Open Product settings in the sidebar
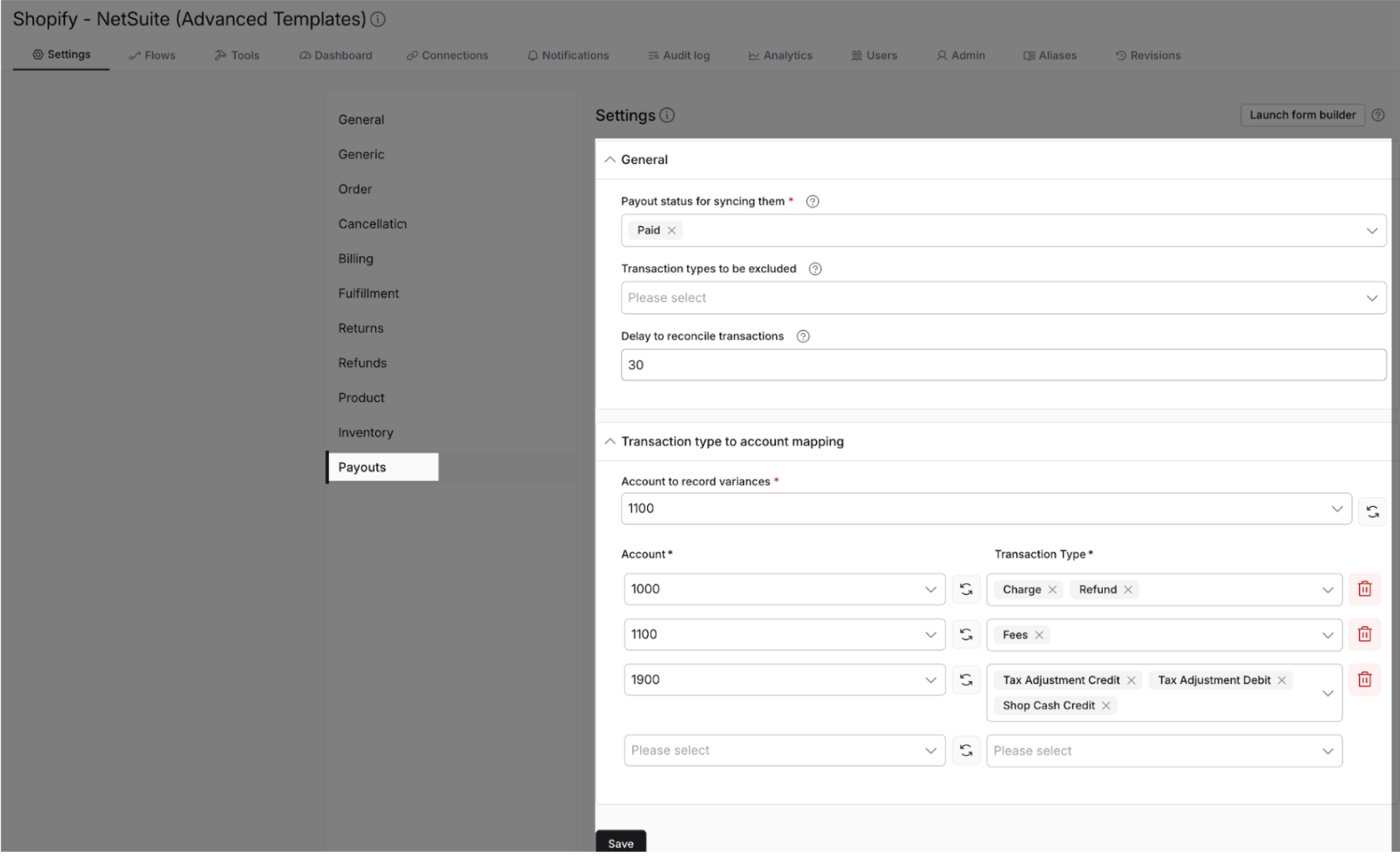 click(361, 397)
